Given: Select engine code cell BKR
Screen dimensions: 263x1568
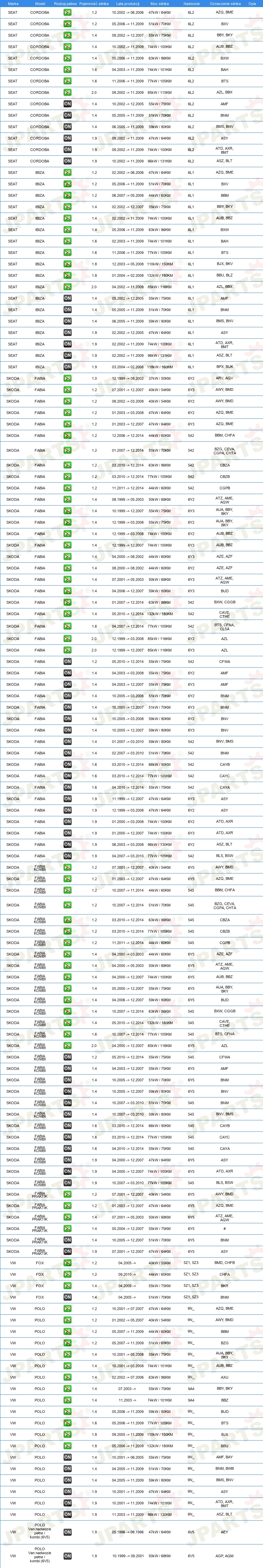Looking at the screenshot, I should (225, 1285).
